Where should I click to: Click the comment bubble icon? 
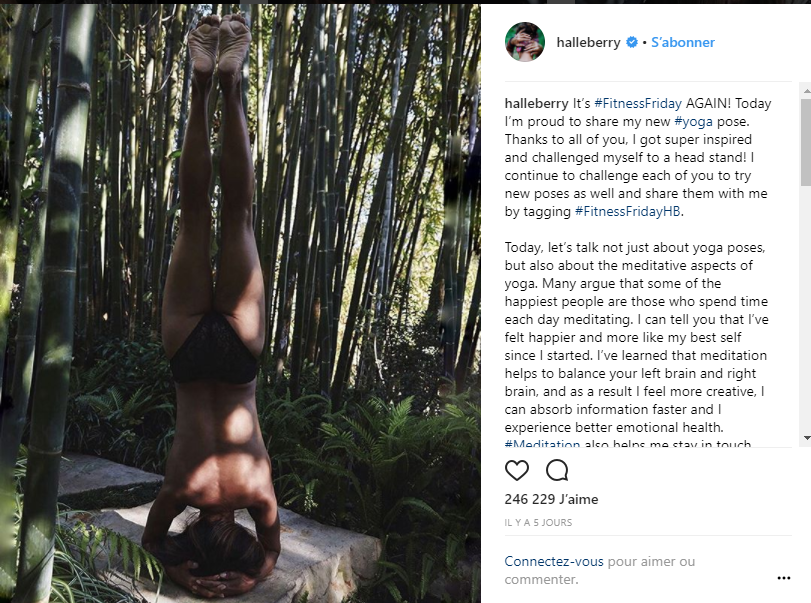coord(557,470)
